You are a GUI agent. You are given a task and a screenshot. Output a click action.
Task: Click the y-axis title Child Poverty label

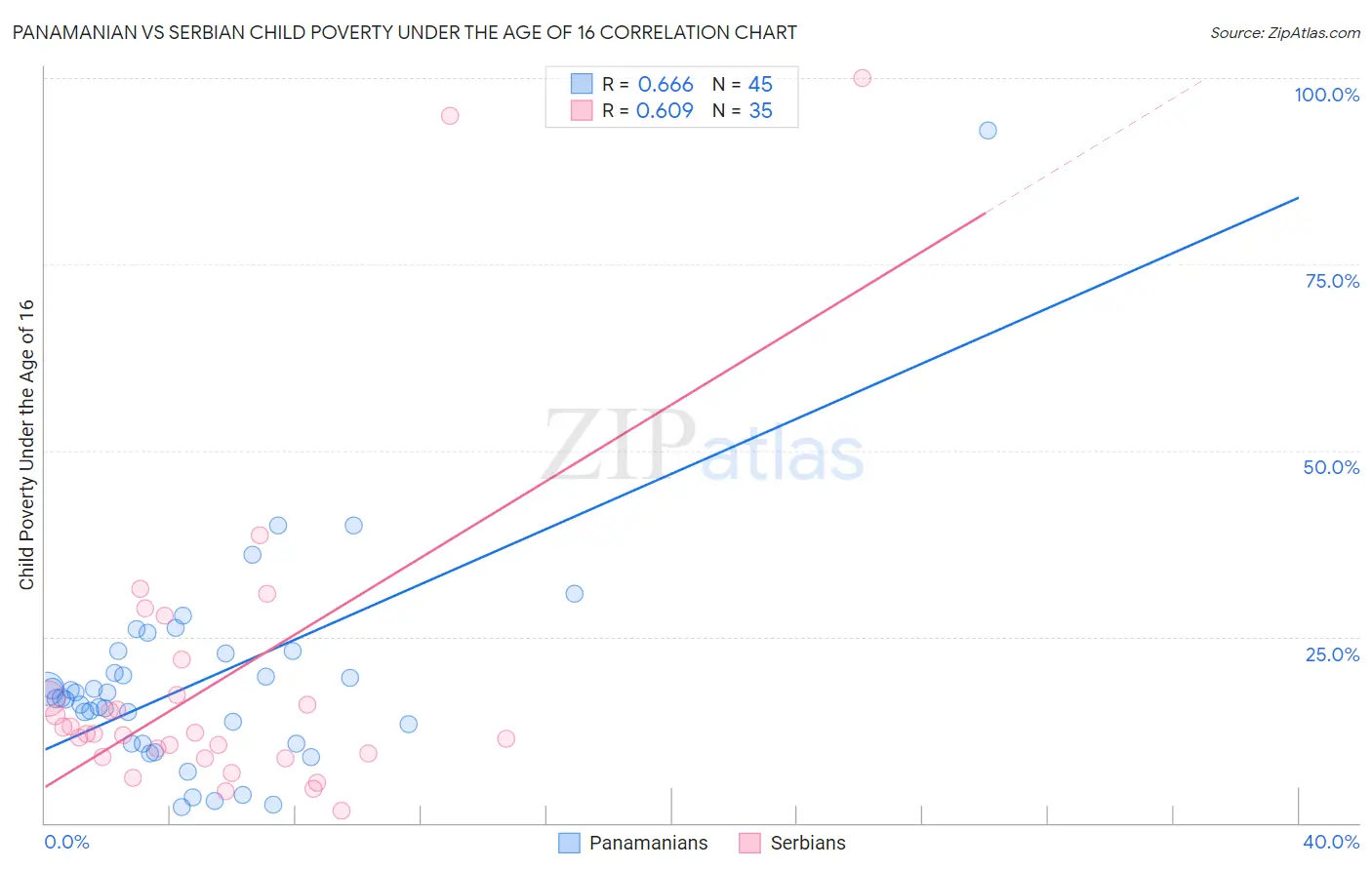coord(26,444)
